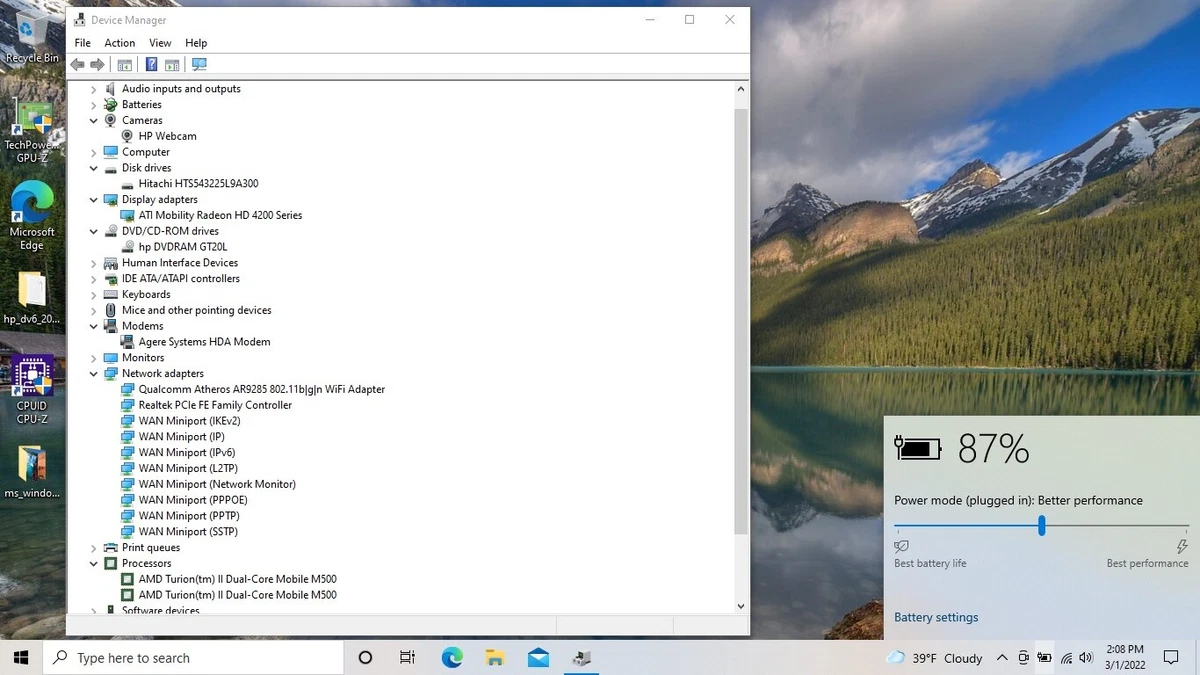This screenshot has height=675, width=1200.
Task: Open the Action Center notification icon
Action: (x=1171, y=658)
